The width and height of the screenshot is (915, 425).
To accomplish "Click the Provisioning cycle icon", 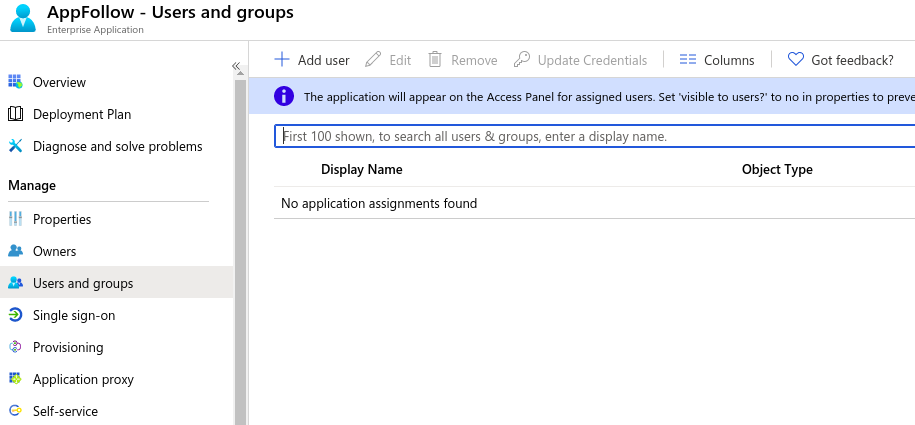I will coord(15,347).
